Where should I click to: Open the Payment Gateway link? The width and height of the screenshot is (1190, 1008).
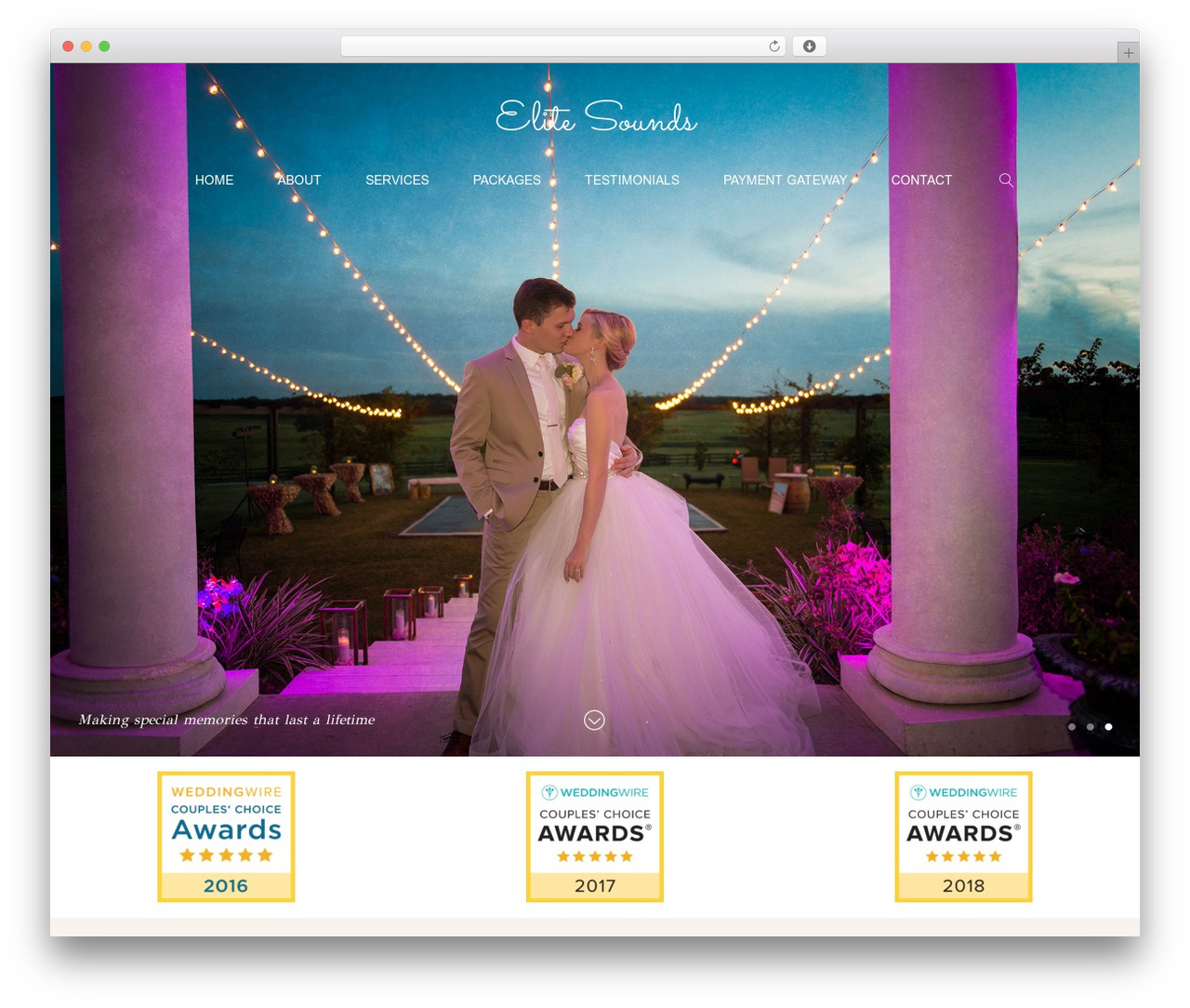point(786,180)
